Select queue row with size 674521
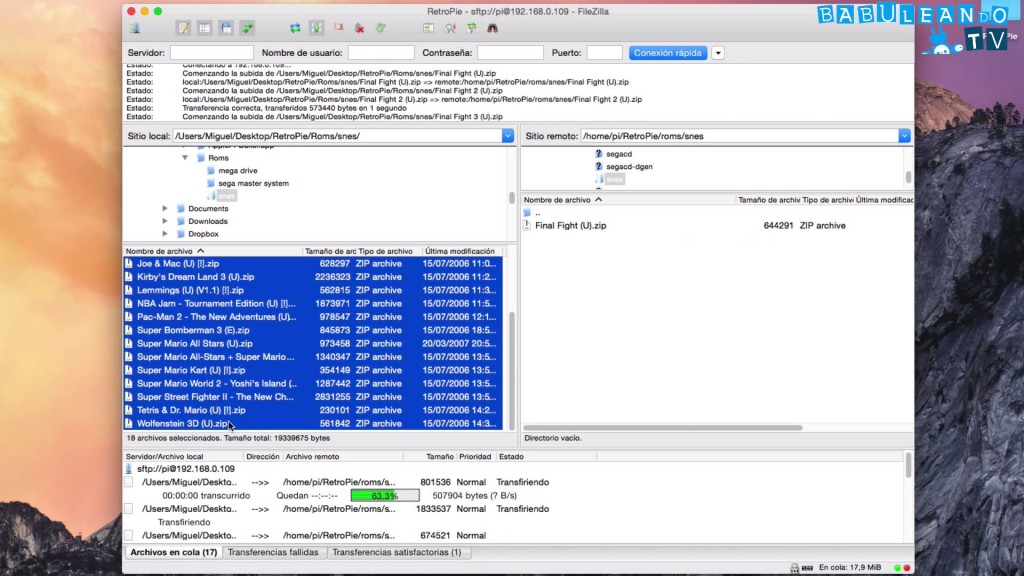 514,536
